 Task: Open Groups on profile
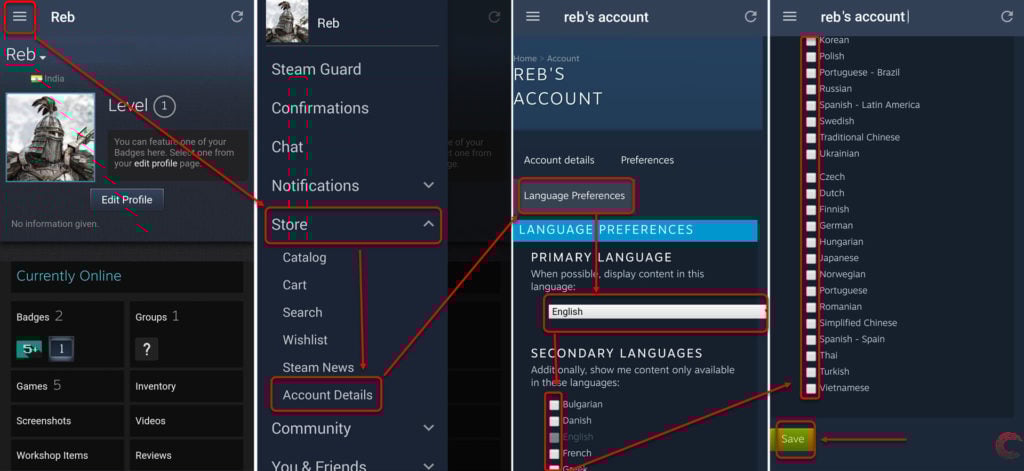pos(151,317)
